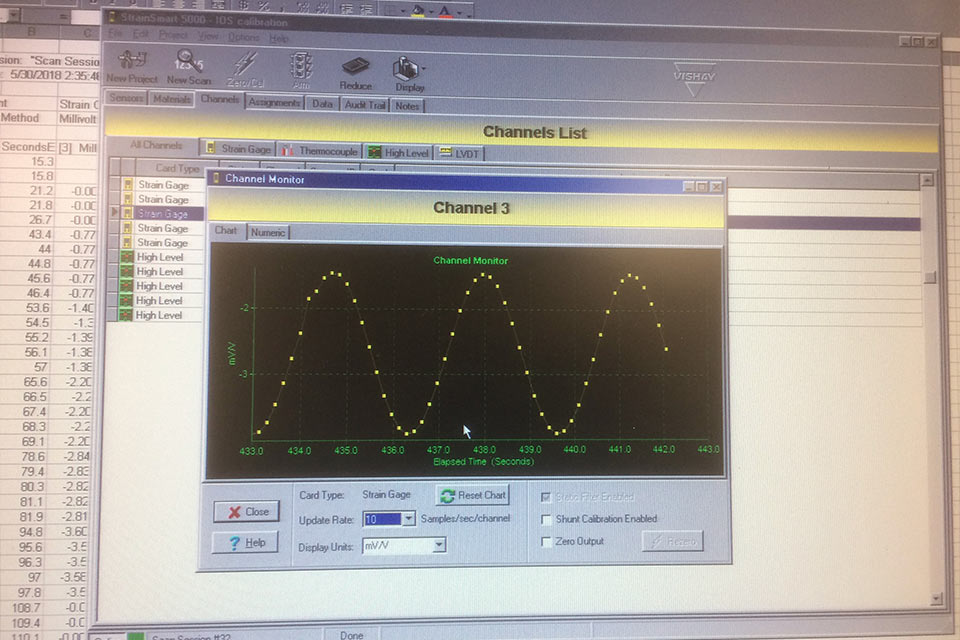Click the Zero/Cal lightning icon
Screen dimensions: 960x640
(243, 68)
